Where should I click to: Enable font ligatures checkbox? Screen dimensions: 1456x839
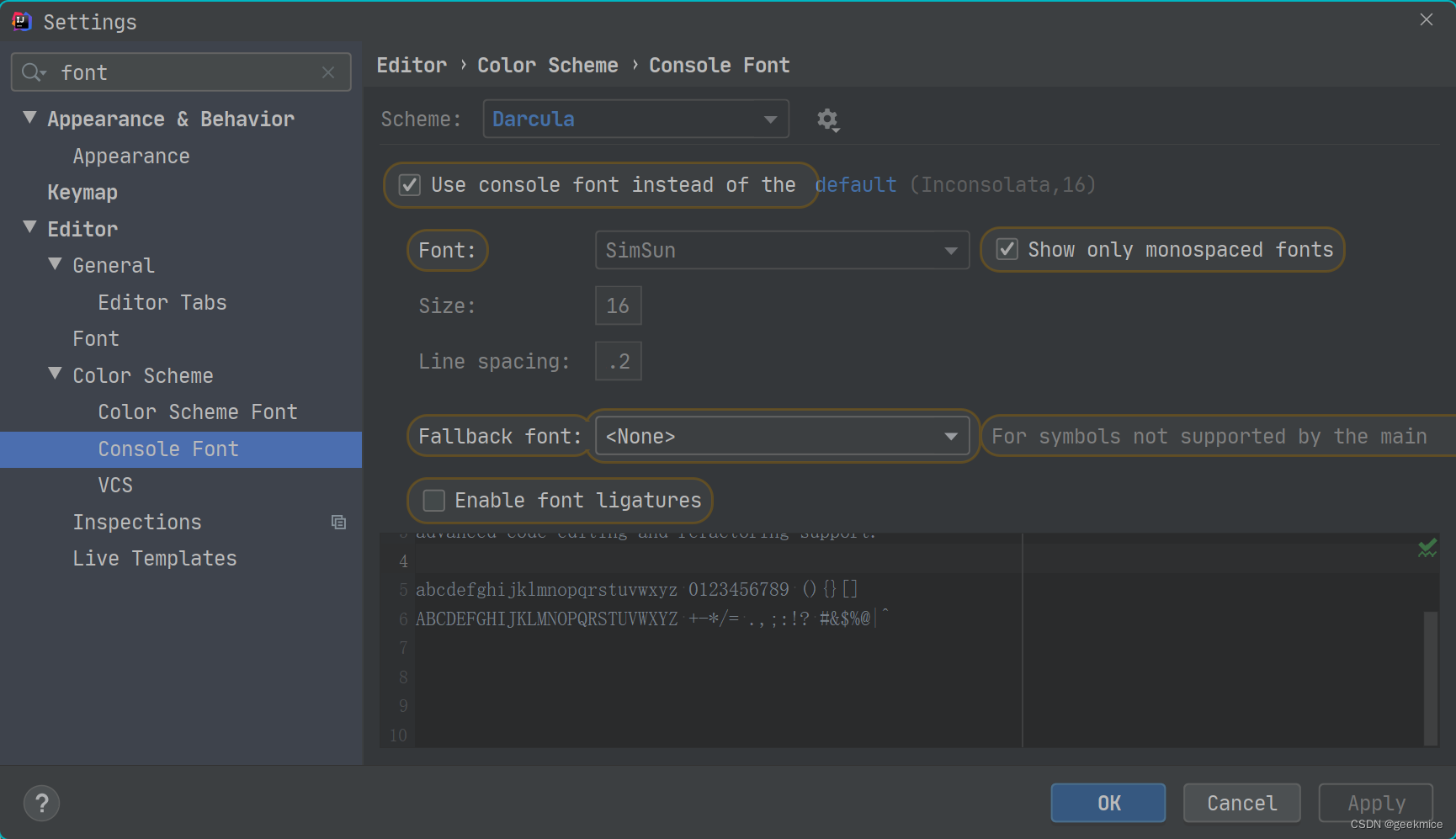(x=433, y=501)
